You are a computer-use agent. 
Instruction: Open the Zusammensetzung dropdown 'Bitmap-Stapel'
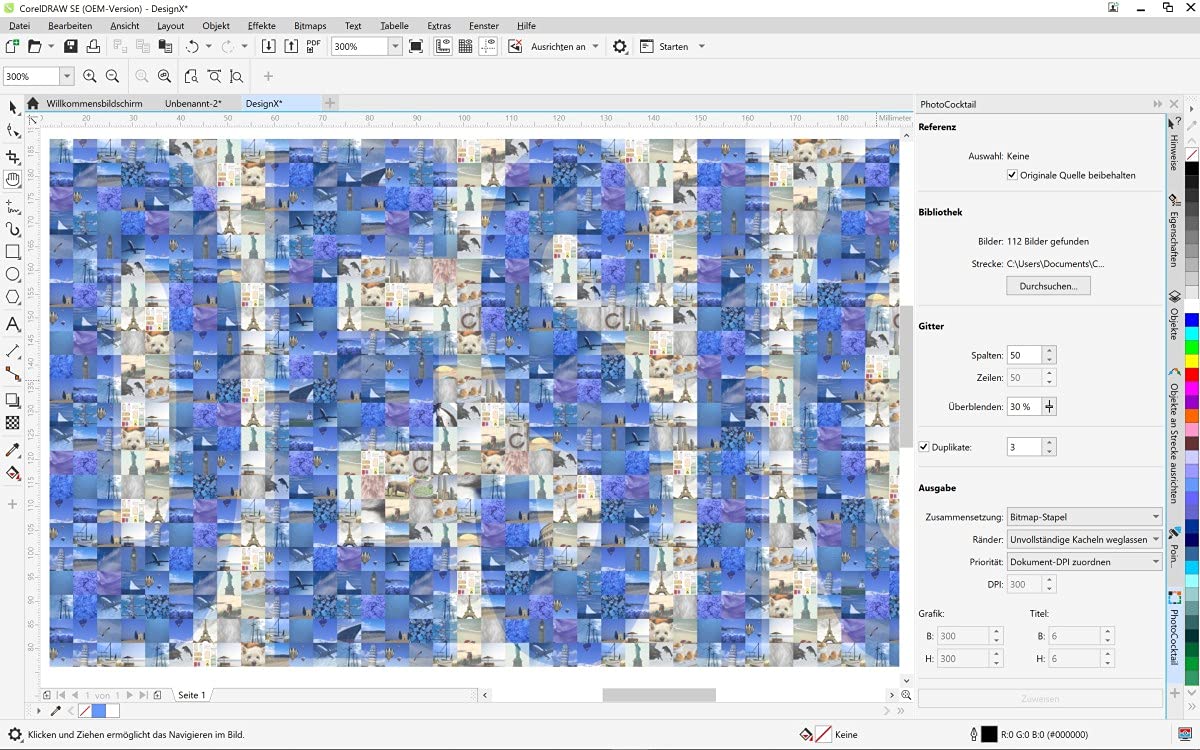1084,517
